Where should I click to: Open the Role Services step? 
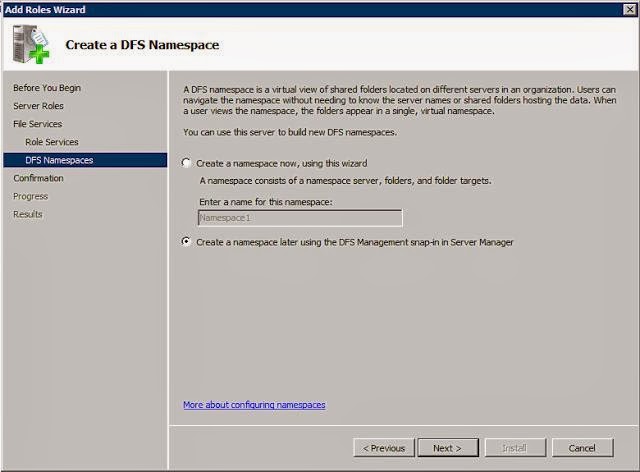point(52,142)
